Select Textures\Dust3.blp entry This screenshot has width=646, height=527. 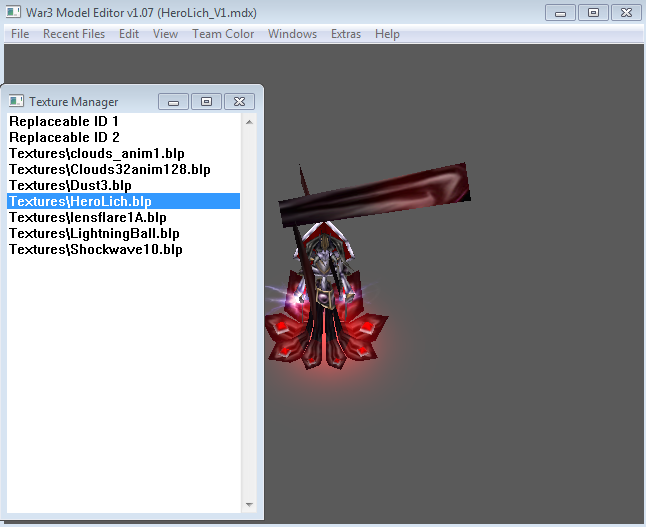click(x=124, y=185)
